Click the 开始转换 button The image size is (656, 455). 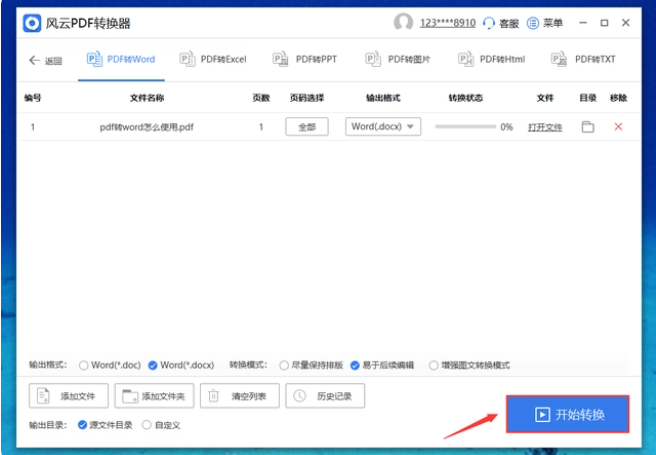pyautogui.click(x=567, y=414)
